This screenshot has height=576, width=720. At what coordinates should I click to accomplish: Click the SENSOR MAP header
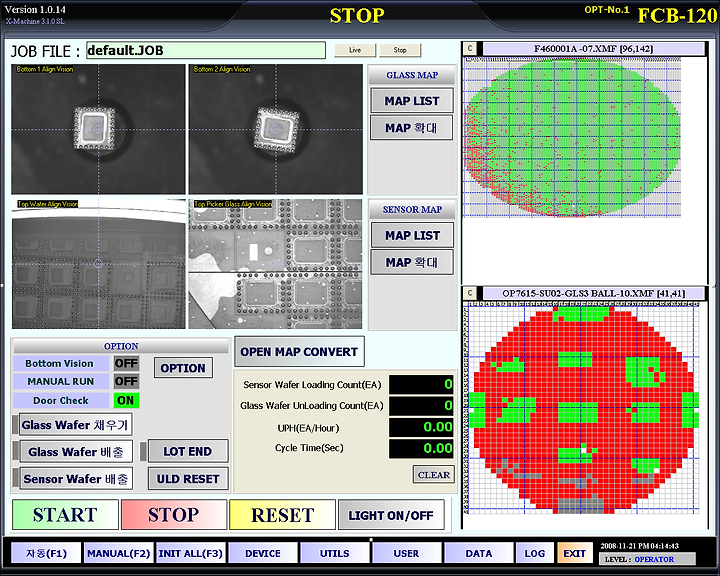[412, 209]
